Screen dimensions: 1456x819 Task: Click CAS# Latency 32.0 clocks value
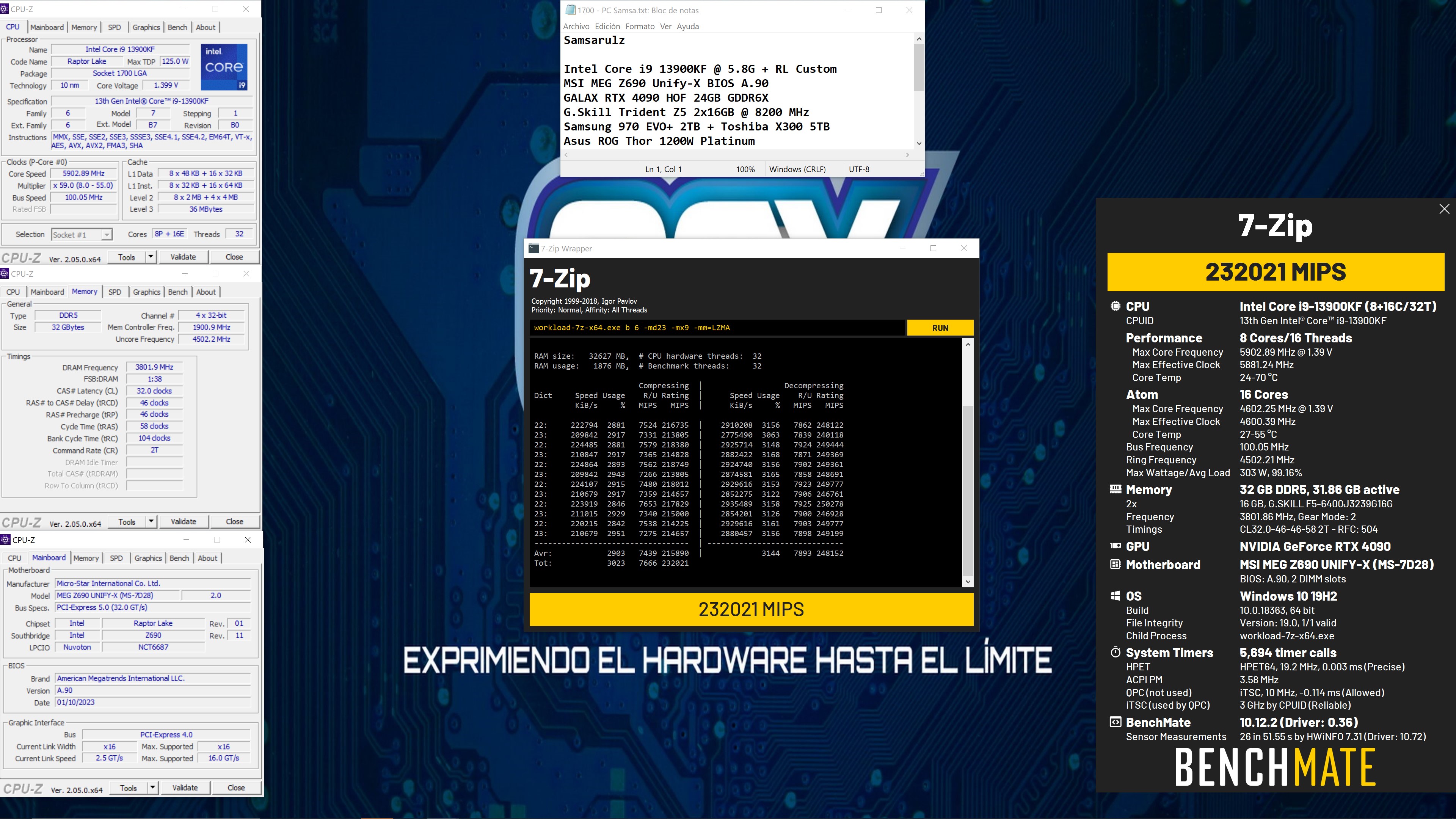pyautogui.click(x=154, y=391)
